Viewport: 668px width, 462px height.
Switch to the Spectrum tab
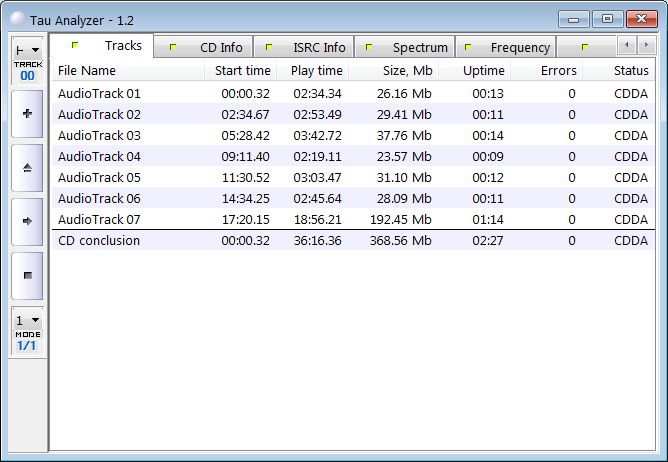coord(408,47)
